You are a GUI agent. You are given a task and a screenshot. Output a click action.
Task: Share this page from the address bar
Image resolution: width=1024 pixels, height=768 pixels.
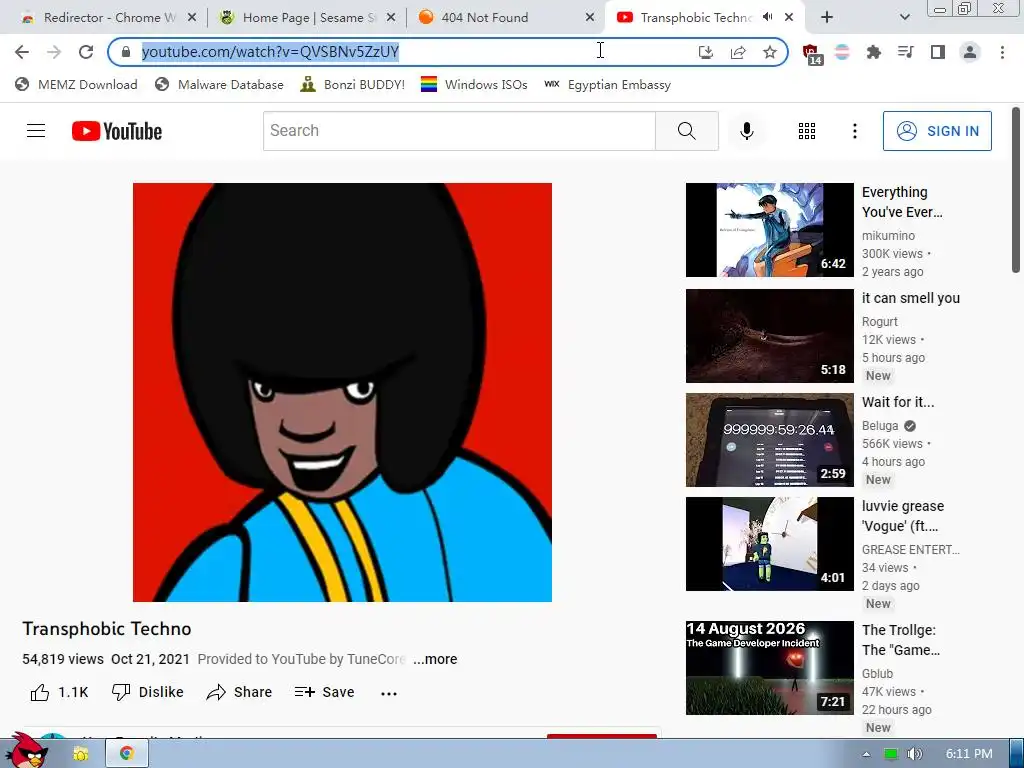tap(738, 52)
